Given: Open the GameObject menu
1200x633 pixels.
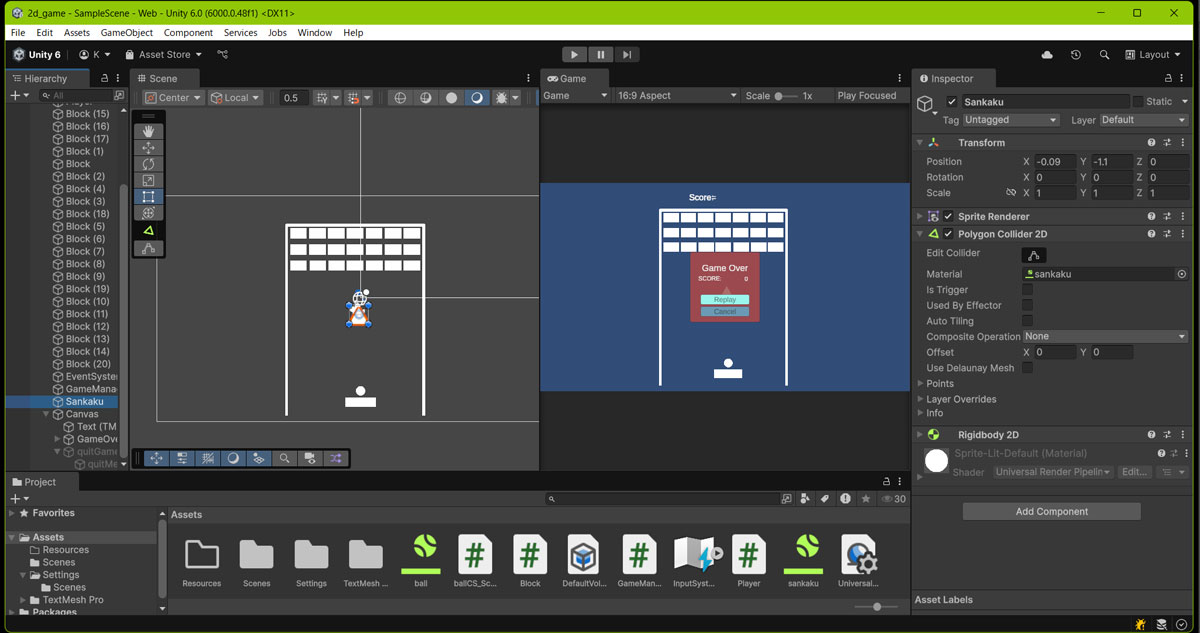Looking at the screenshot, I should [x=126, y=33].
